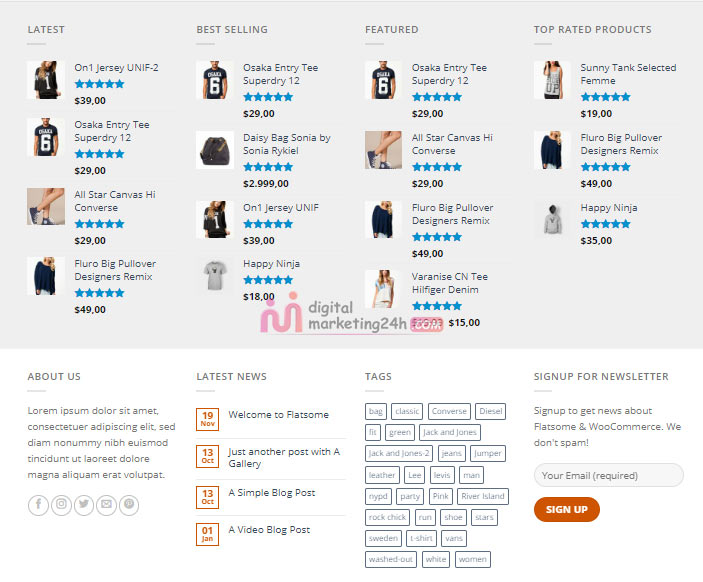Viewport: 703px width, 582px height.
Task: Select the t-shirt tag
Action: point(421,538)
